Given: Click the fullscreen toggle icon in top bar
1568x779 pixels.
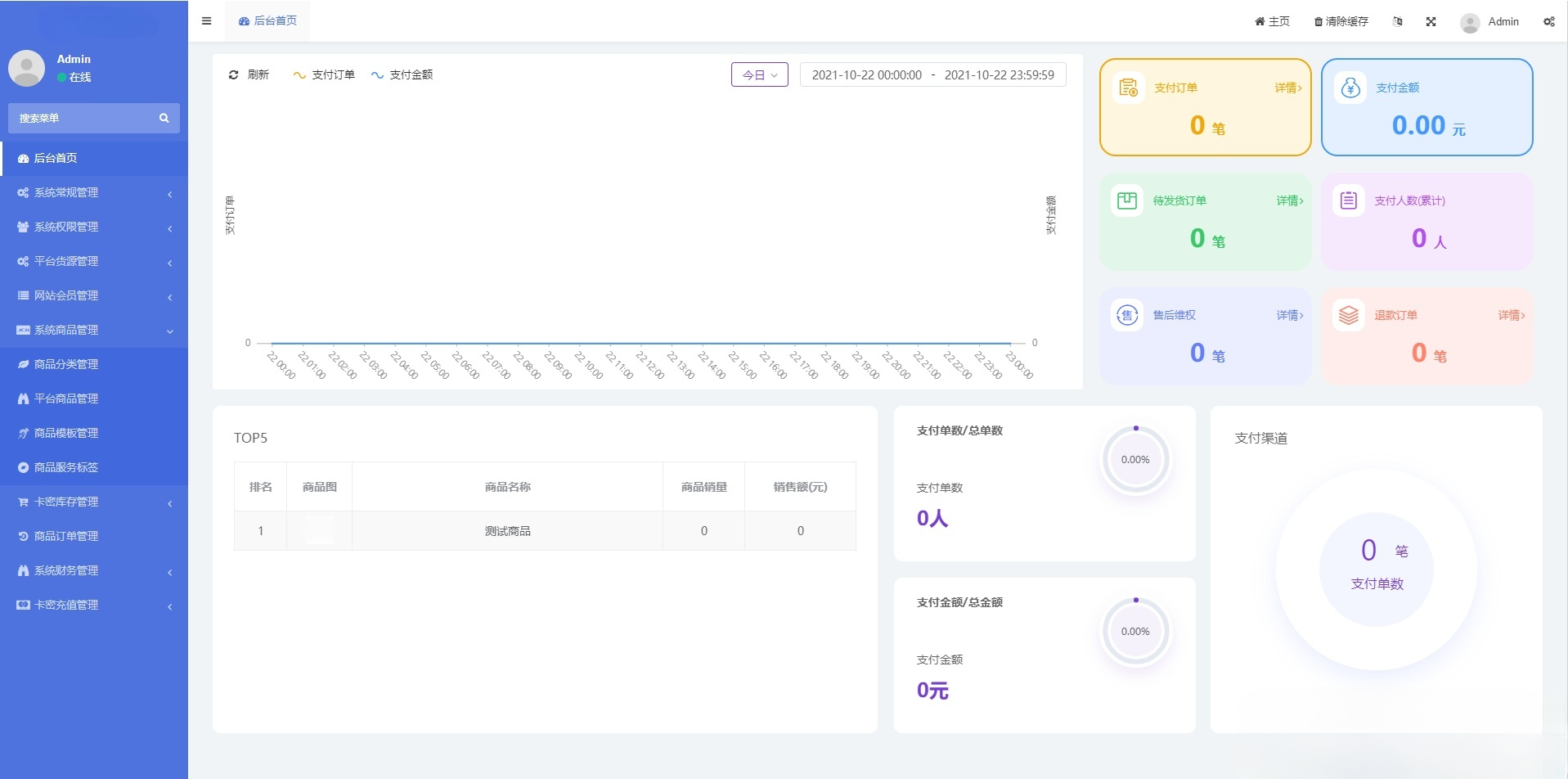Looking at the screenshot, I should coord(1431,21).
